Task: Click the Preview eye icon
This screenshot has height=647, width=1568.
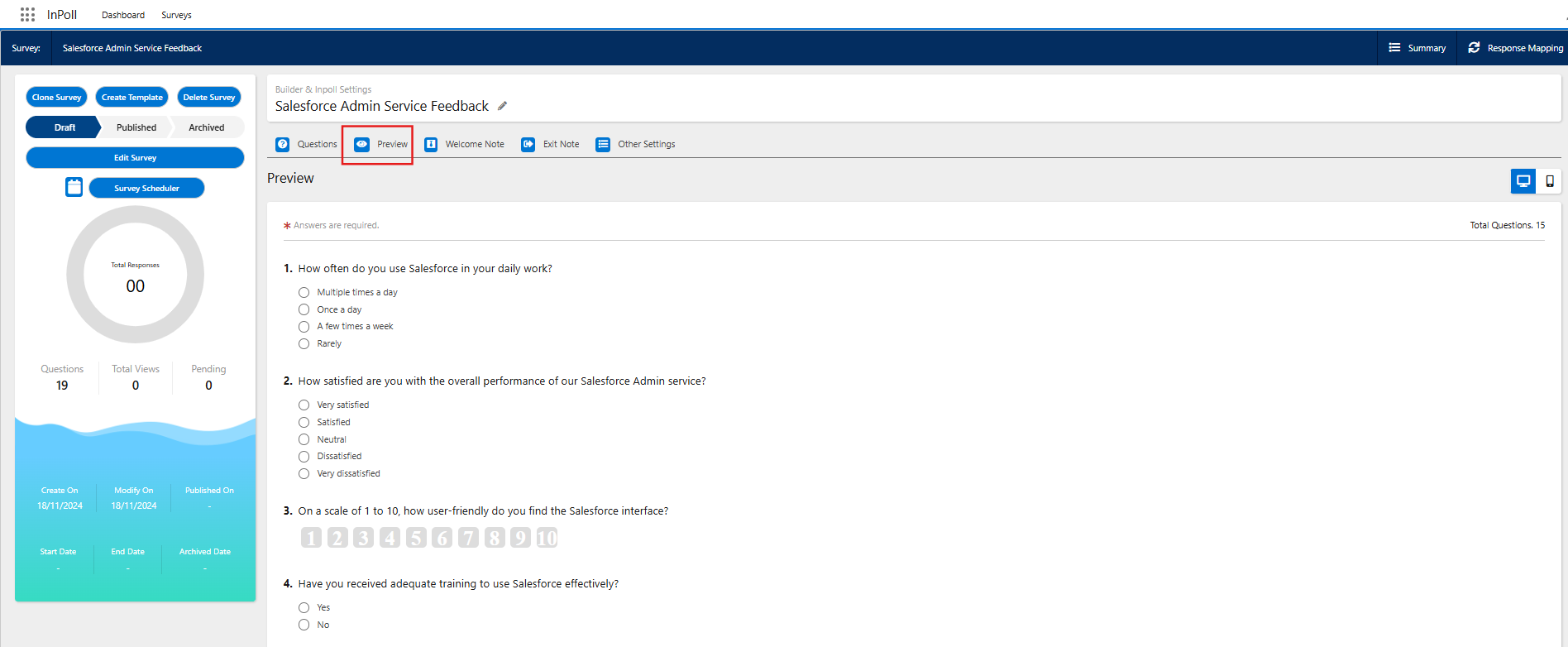Action: point(362,144)
